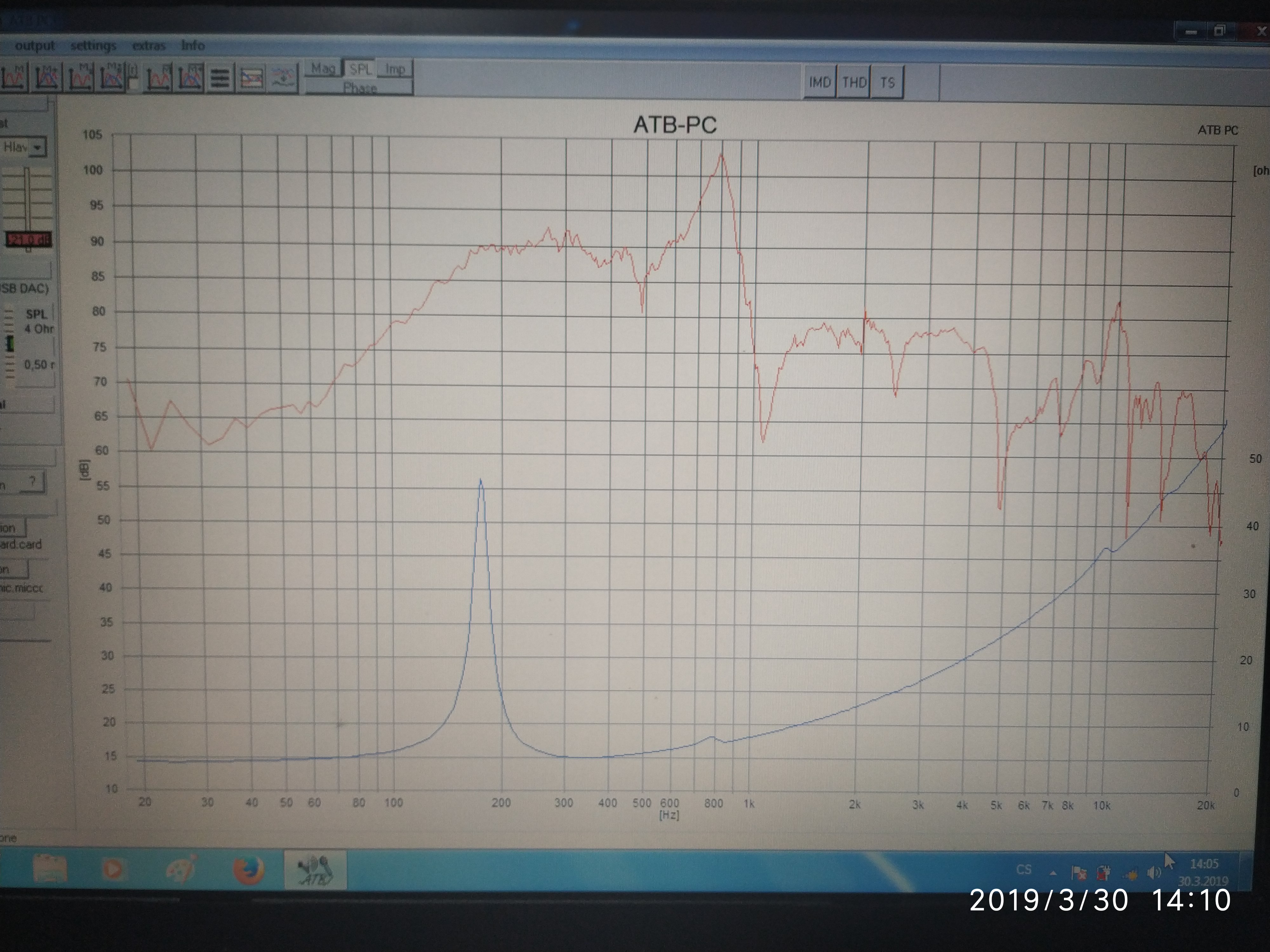The image size is (1270, 952).
Task: Click the '[Hz]' frequency axis label
Action: [669, 815]
